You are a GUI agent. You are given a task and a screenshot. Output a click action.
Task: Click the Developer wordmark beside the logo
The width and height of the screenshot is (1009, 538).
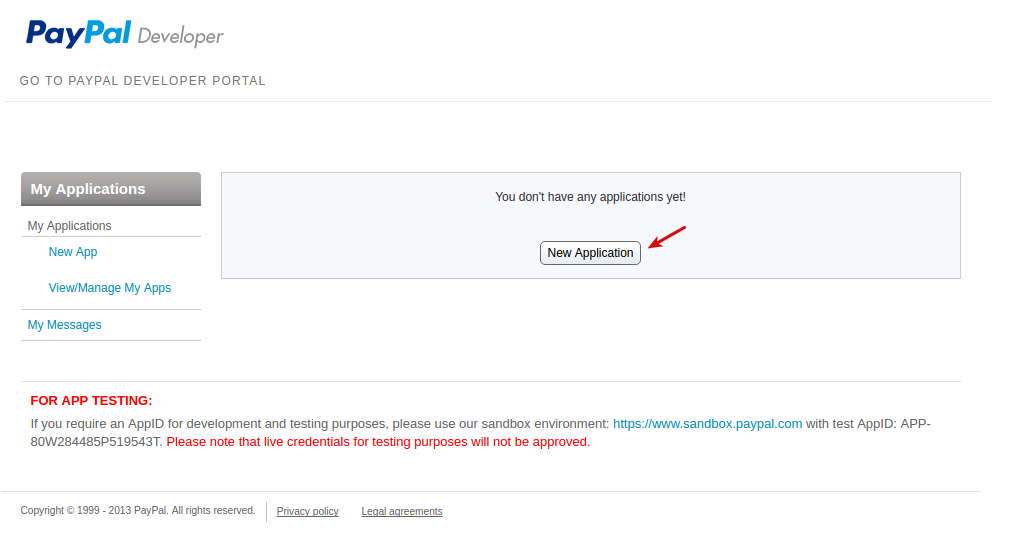180,37
